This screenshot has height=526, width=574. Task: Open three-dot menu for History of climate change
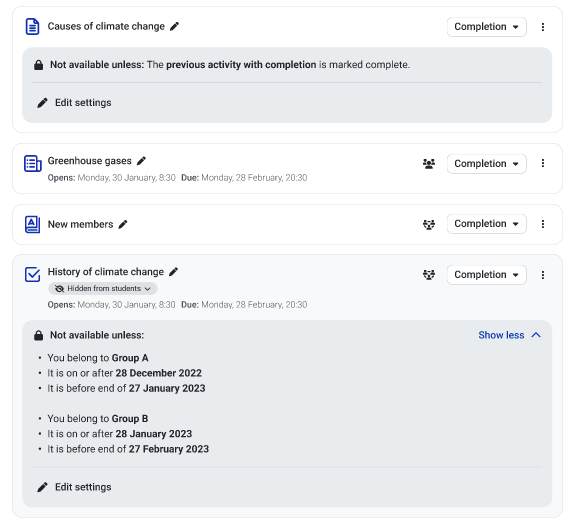point(543,275)
